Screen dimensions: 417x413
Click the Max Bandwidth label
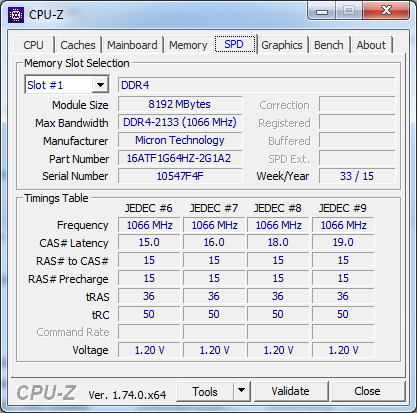coord(72,123)
